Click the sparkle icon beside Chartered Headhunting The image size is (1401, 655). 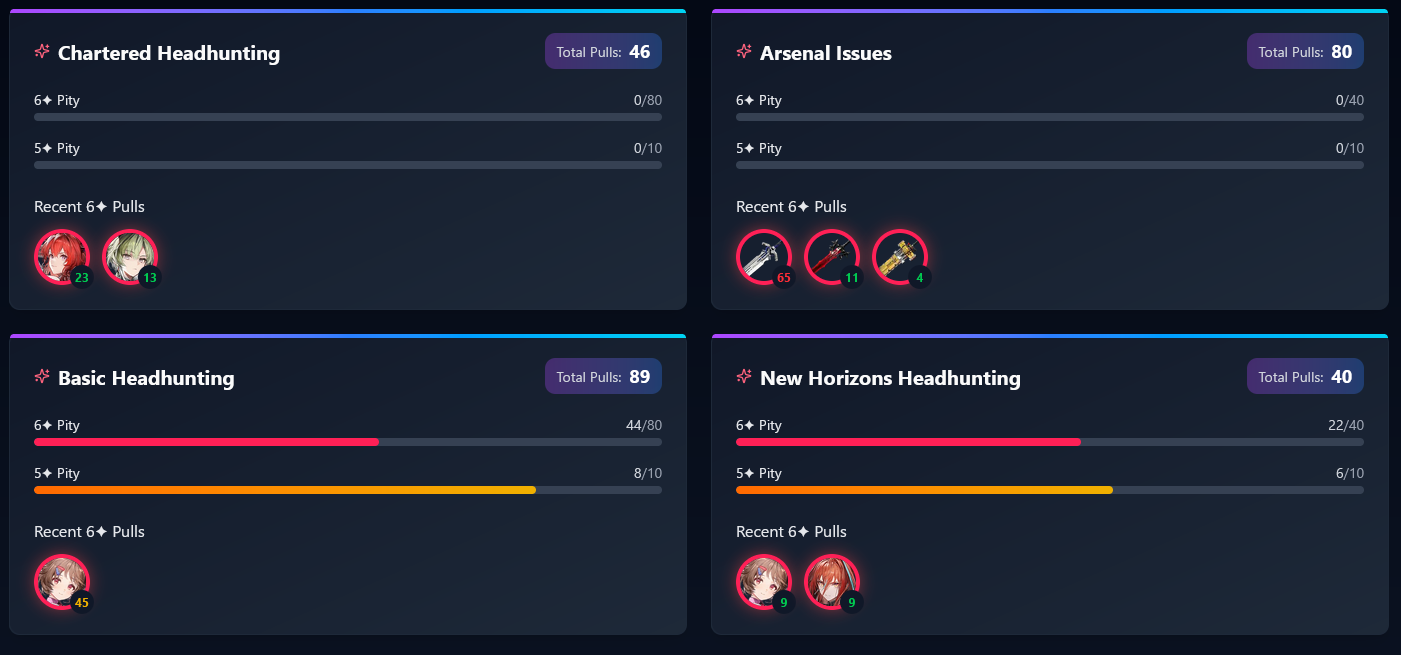click(x=42, y=51)
